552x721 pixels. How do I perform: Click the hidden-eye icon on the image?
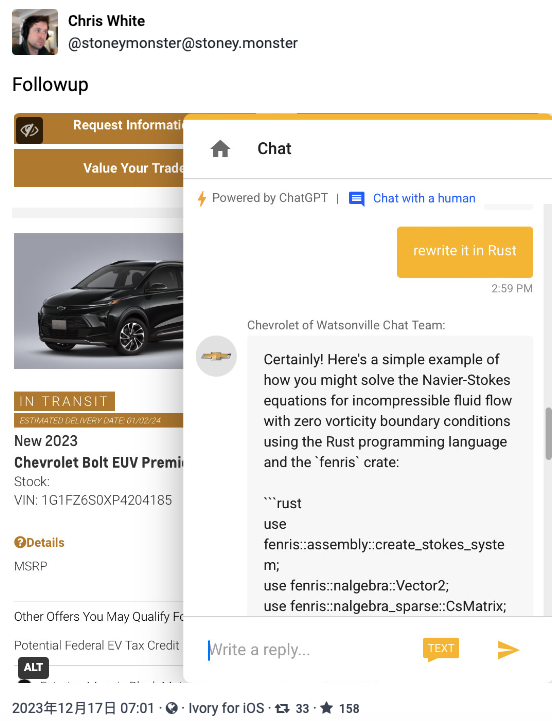29,130
